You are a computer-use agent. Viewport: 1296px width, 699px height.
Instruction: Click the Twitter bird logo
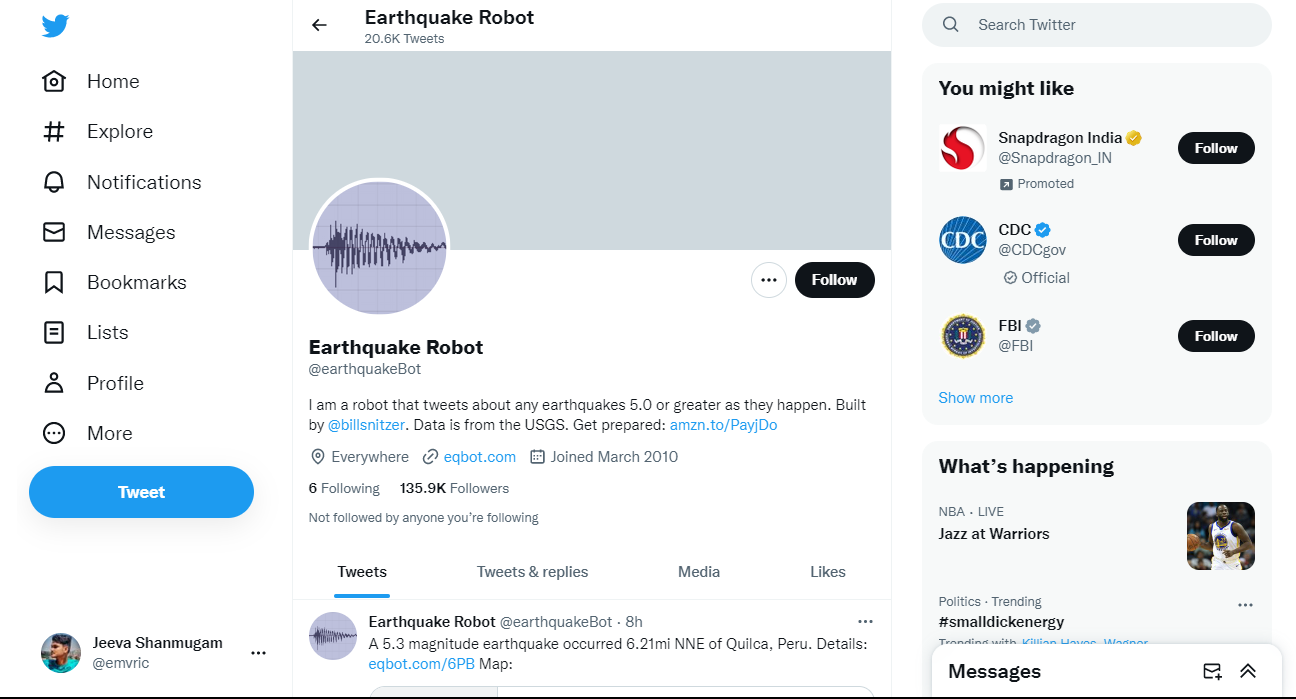(55, 27)
